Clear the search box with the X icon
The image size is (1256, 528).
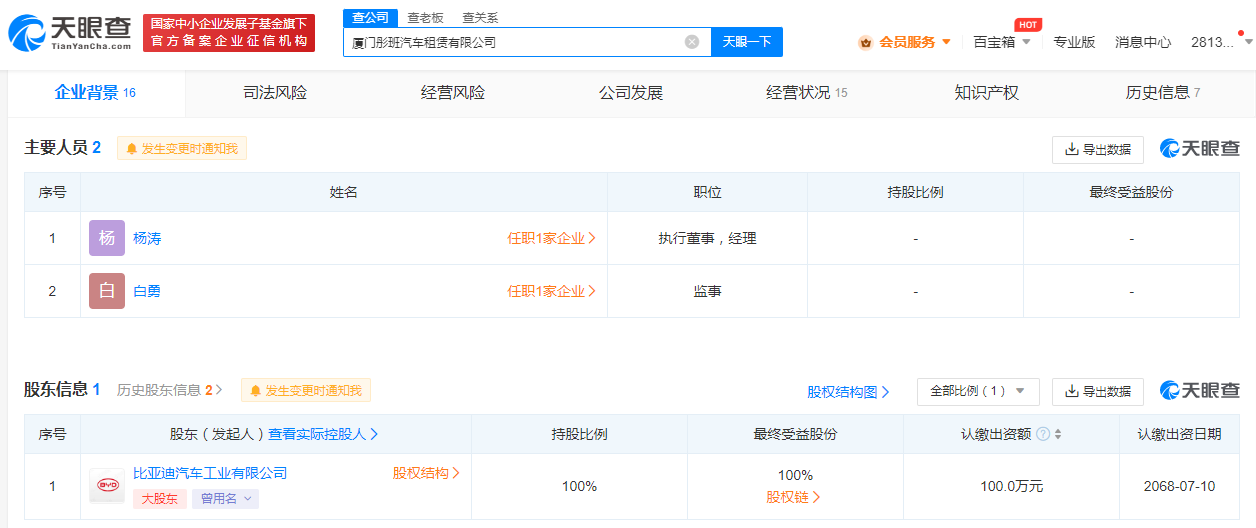click(x=692, y=42)
